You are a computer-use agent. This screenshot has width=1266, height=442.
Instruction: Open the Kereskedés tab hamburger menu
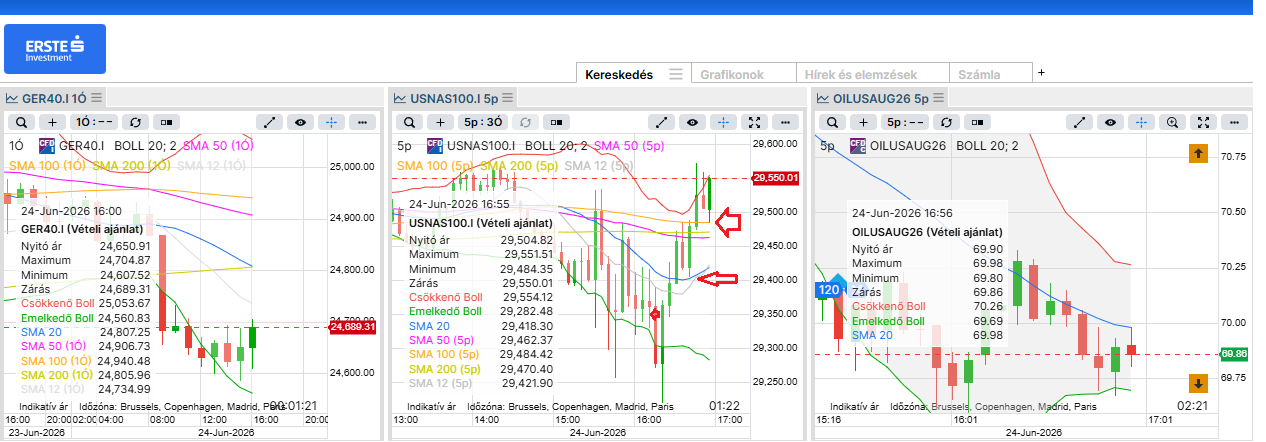pyautogui.click(x=676, y=74)
